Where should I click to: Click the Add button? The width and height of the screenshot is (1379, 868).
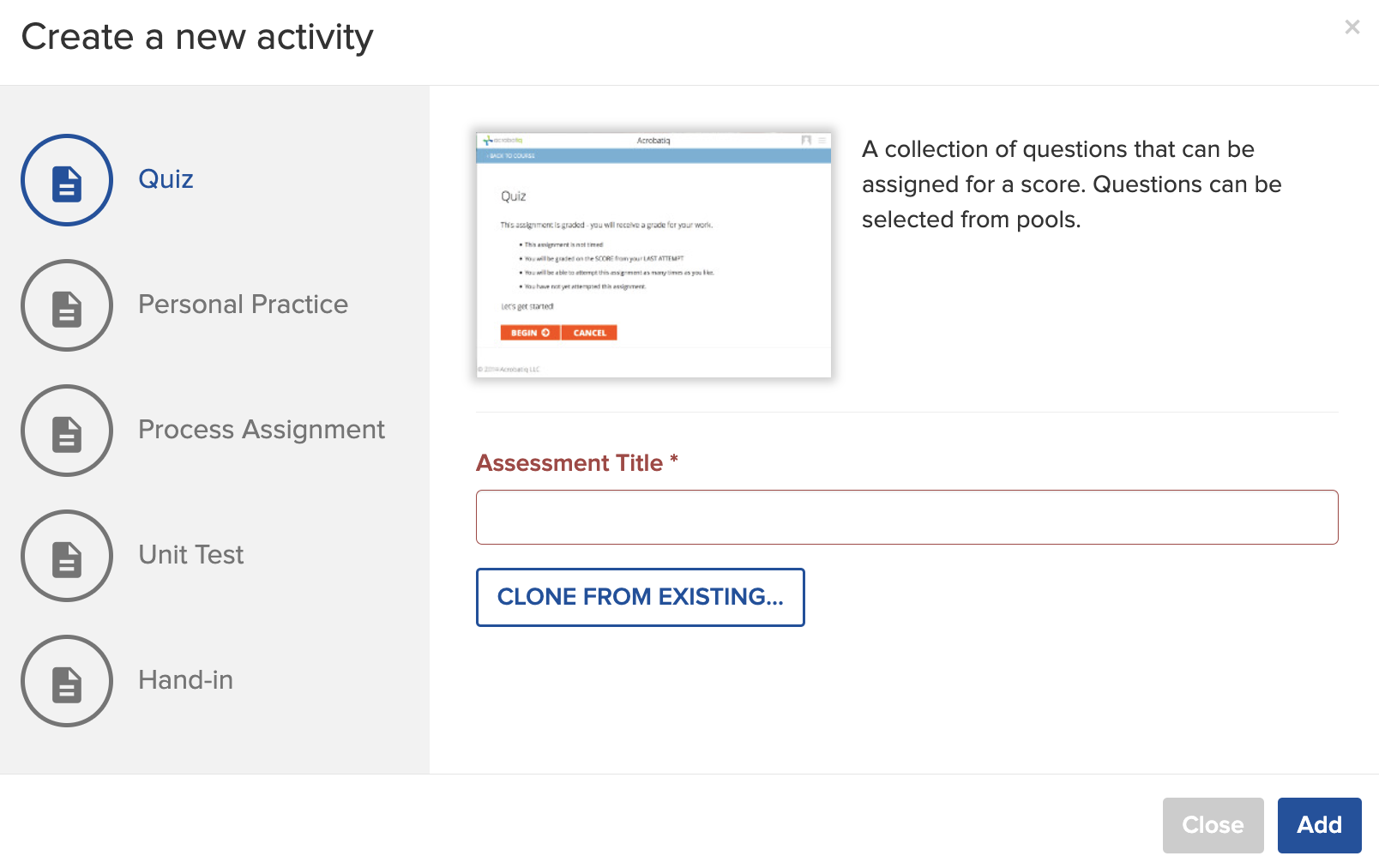[x=1319, y=825]
